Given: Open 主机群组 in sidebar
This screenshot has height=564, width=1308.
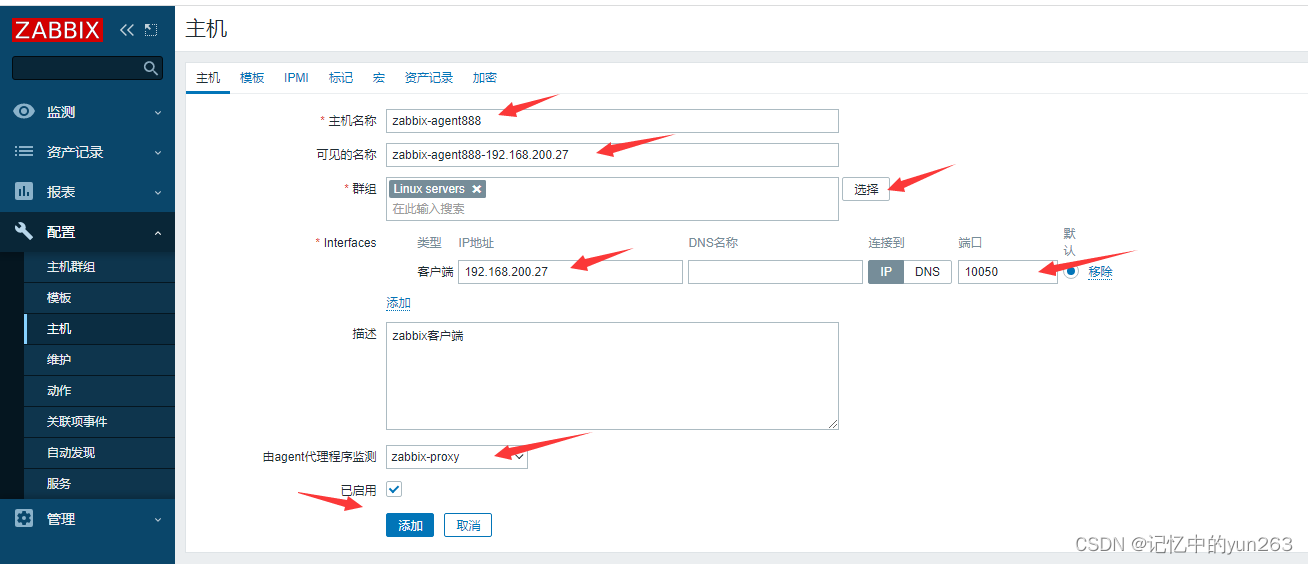Looking at the screenshot, I should click(99, 267).
